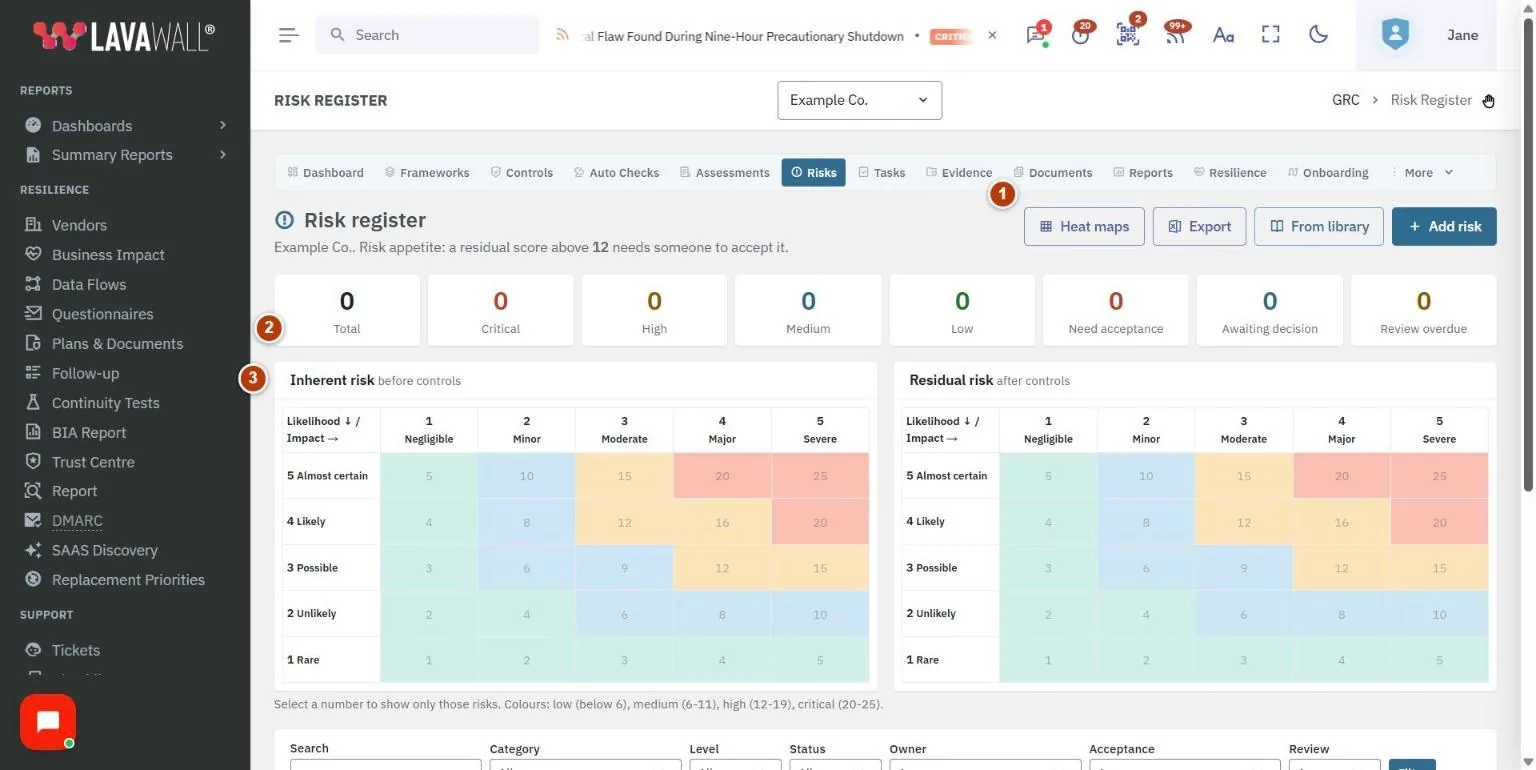Open the QR code scanner icon

(x=1128, y=35)
